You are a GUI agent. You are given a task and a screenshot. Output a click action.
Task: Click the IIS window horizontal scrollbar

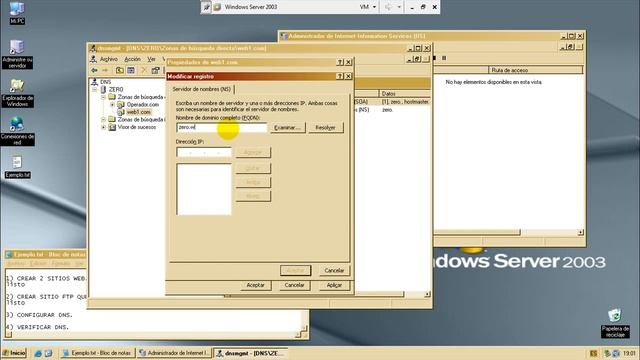509,233
